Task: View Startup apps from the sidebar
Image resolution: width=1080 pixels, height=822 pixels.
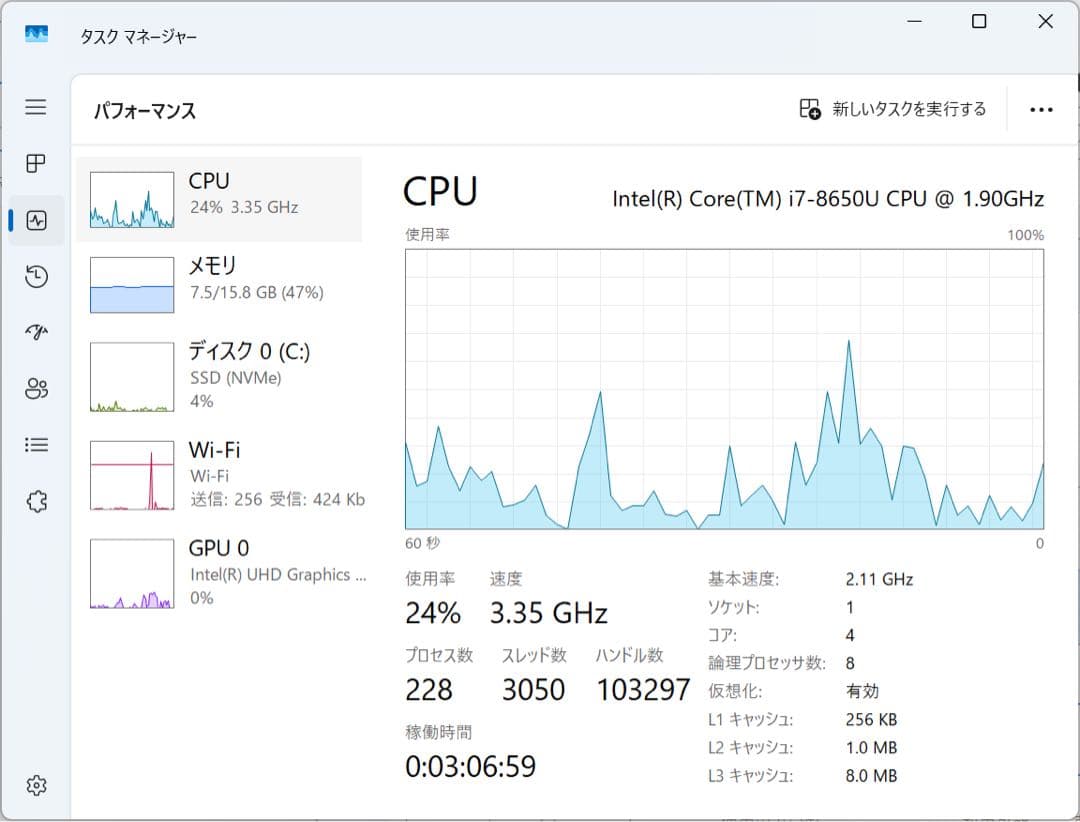Action: point(36,332)
